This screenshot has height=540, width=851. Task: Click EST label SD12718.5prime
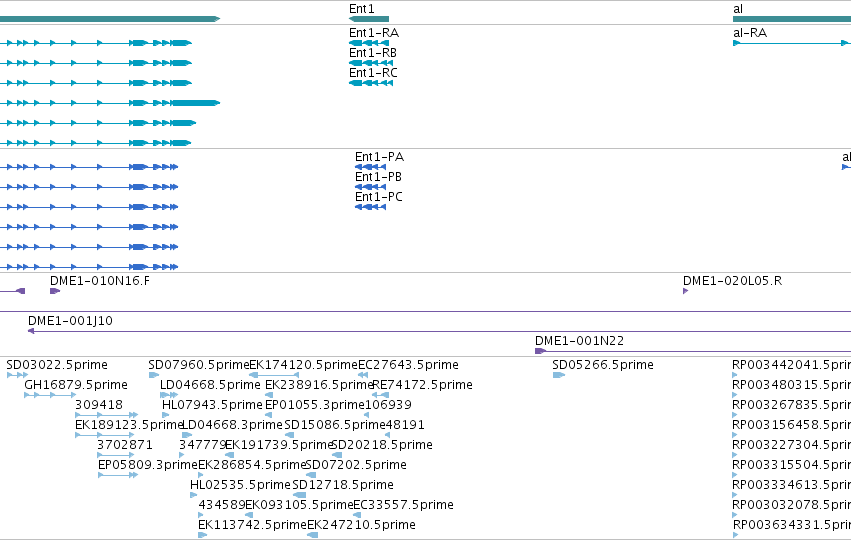[x=343, y=485]
